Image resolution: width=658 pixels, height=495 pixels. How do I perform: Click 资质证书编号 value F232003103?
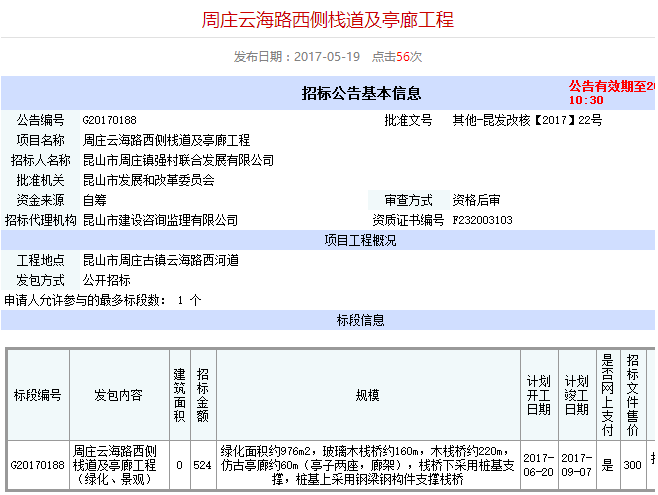tap(483, 220)
